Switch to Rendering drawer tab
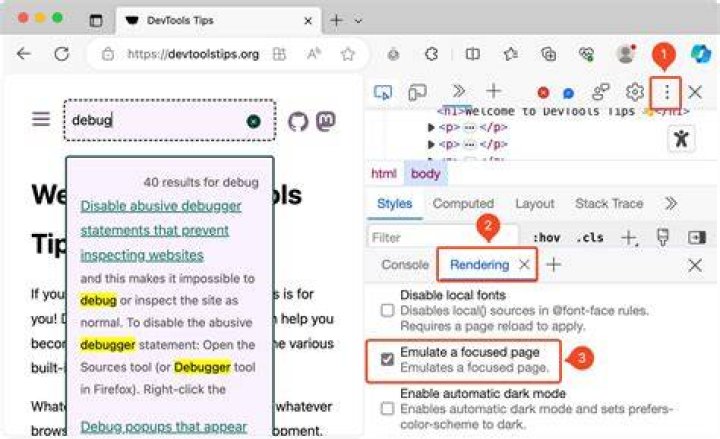Viewport: 720px width, 439px height. click(479, 265)
